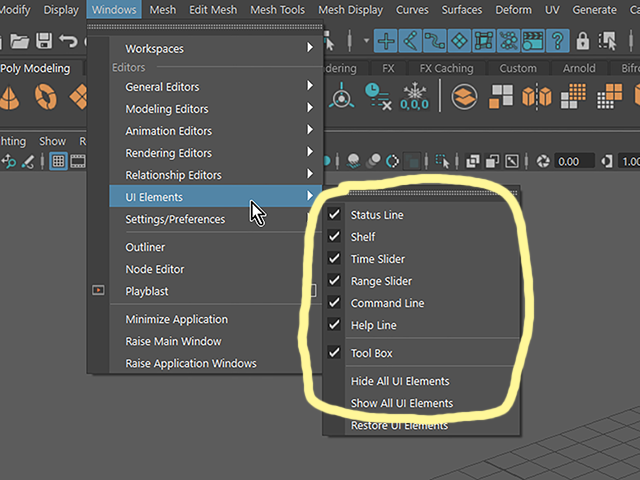Click the Windows menu tear-off bar
640x480 pixels.
tap(204, 27)
